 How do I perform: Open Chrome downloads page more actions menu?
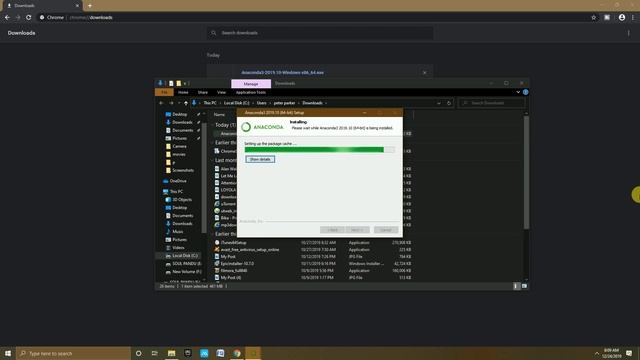click(629, 33)
